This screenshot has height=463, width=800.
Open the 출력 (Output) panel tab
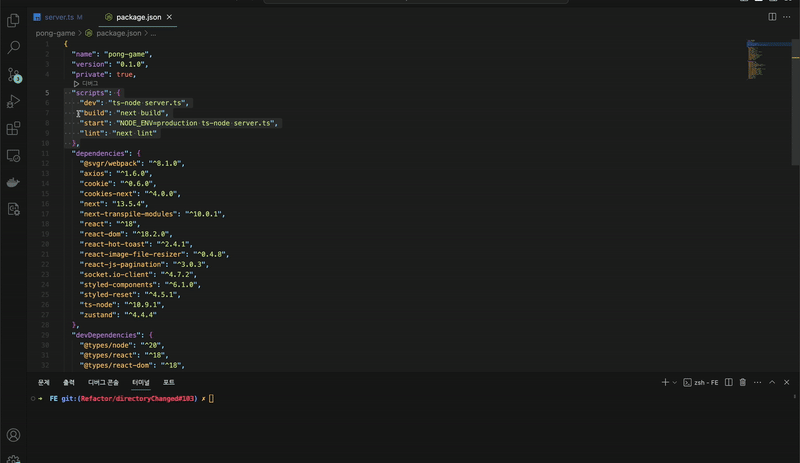(69, 382)
